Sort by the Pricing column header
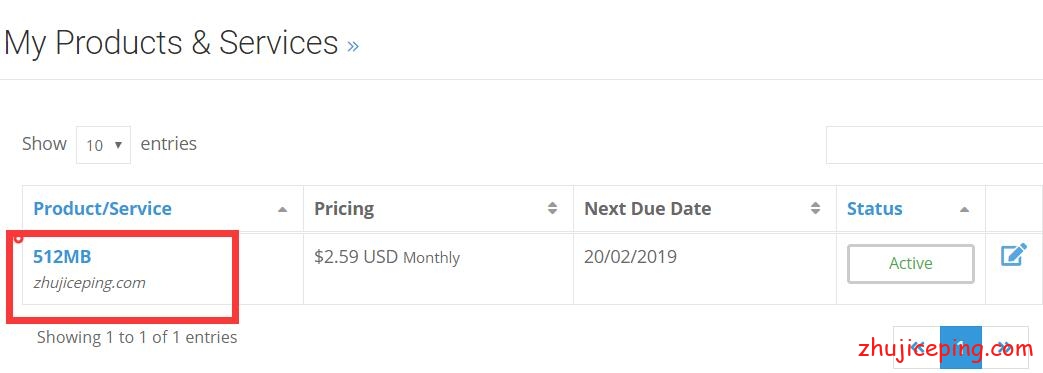The image size is (1043, 373). point(344,209)
